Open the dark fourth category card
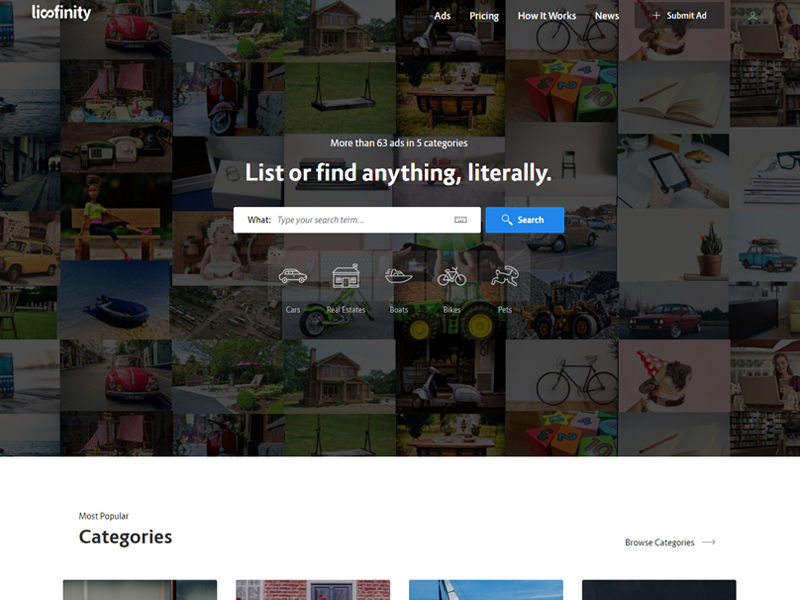 [x=659, y=590]
